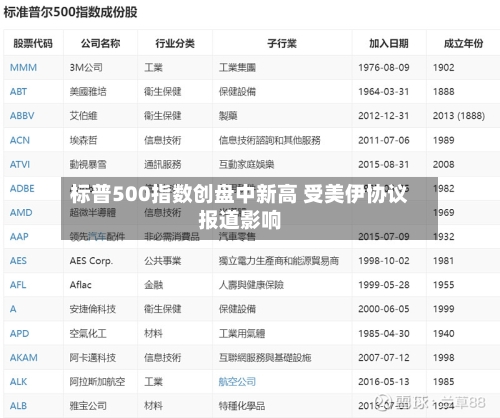Screen dimensions: 500x418
Task: Open the ACN ticker link
Action: (x=20, y=140)
